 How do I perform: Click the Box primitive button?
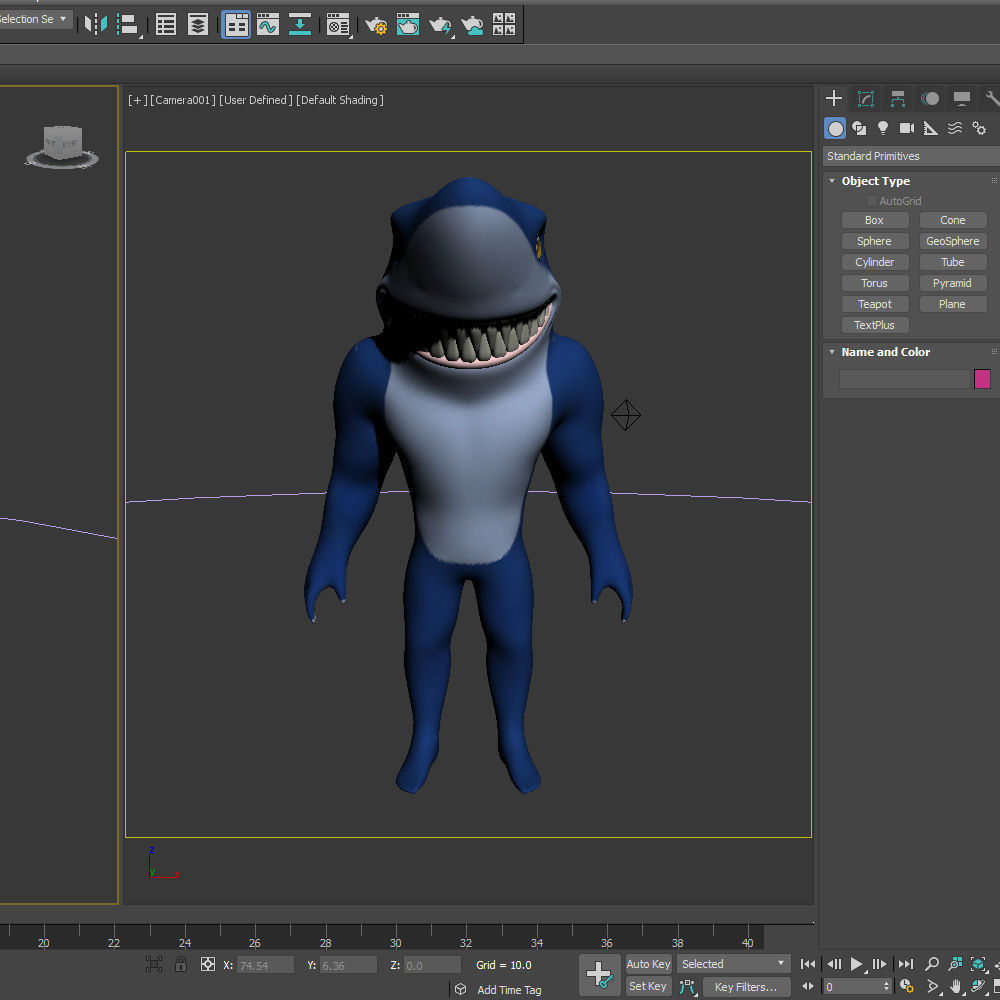pos(874,220)
